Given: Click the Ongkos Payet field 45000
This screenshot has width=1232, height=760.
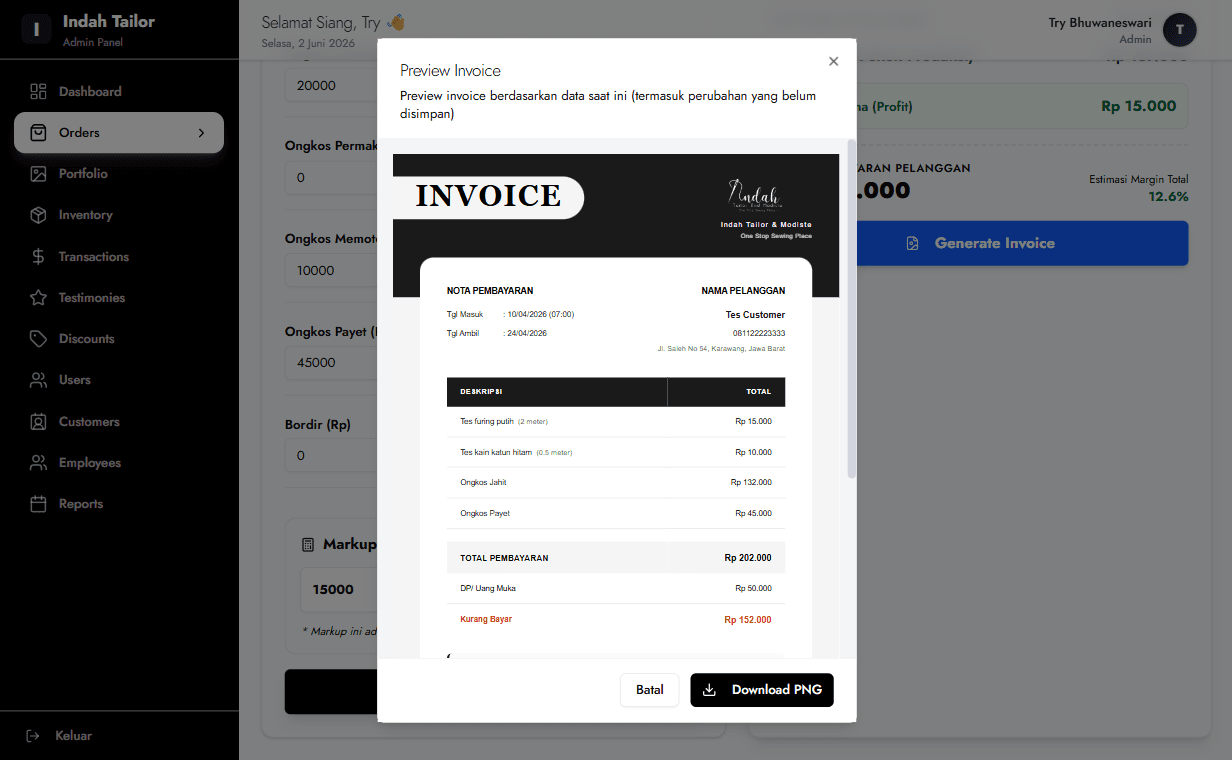Looking at the screenshot, I should (x=331, y=362).
